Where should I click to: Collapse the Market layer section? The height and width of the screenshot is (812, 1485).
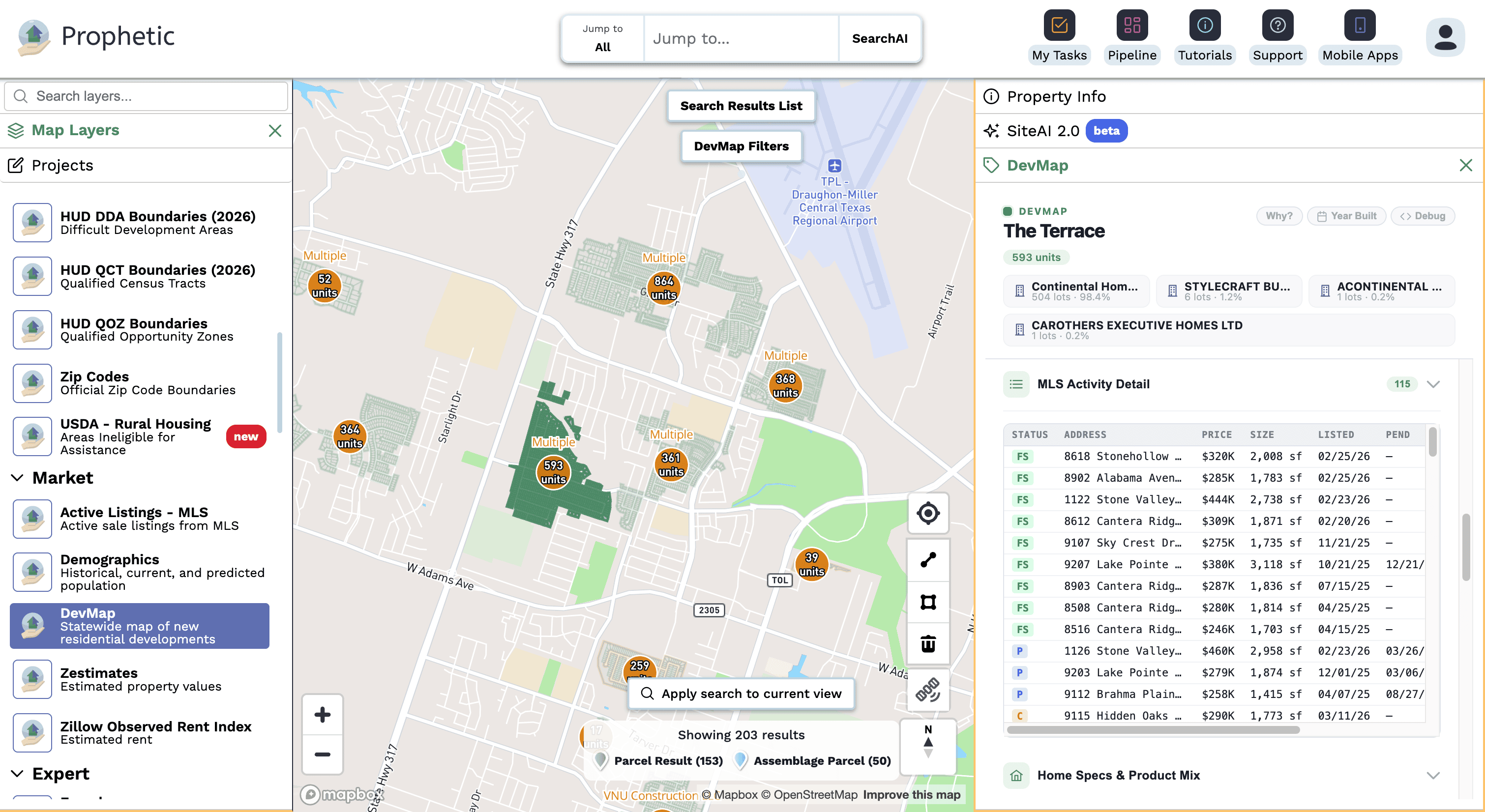(x=17, y=478)
